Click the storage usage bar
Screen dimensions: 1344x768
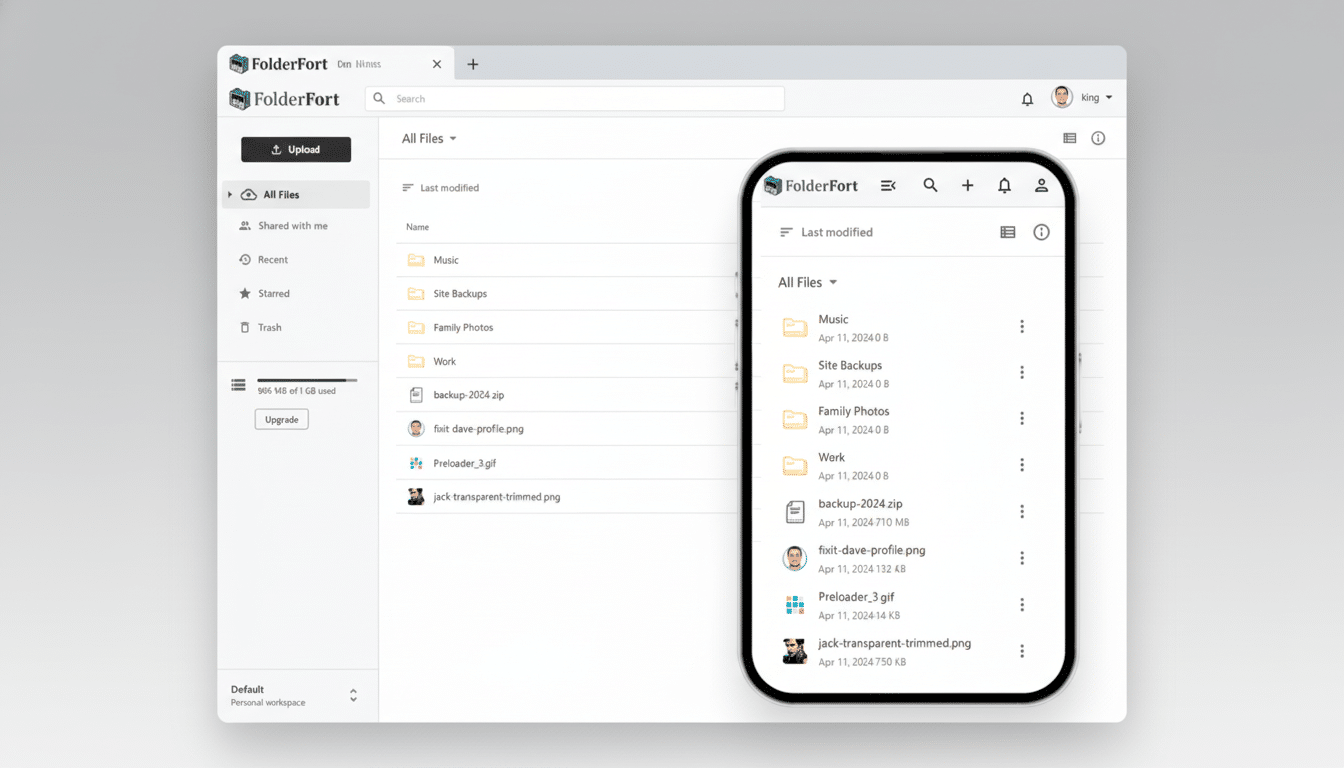point(305,381)
